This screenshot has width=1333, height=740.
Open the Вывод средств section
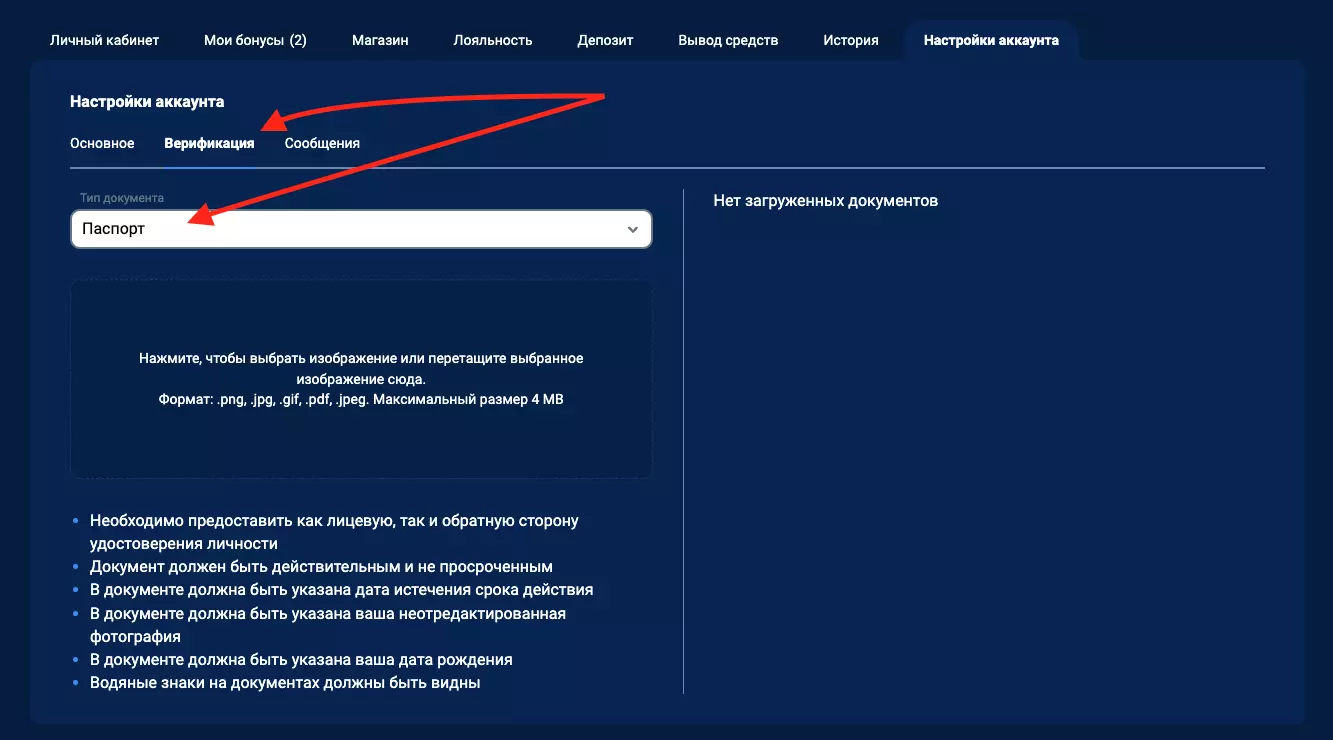(728, 40)
